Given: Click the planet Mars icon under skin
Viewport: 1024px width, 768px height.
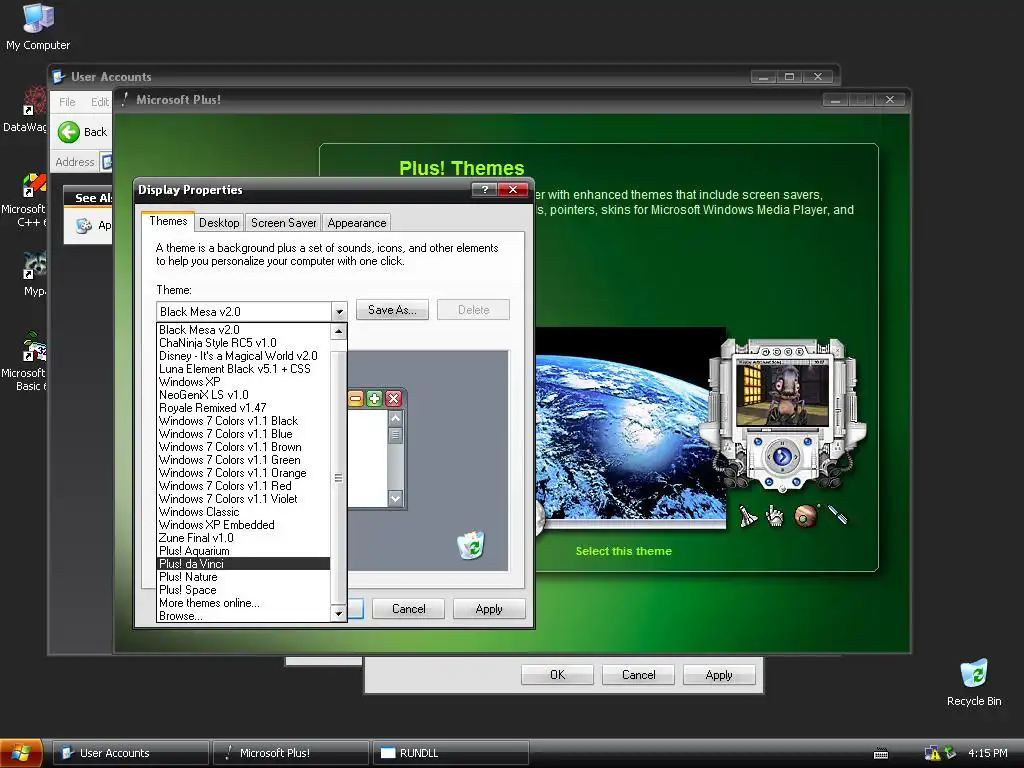Looking at the screenshot, I should (806, 516).
